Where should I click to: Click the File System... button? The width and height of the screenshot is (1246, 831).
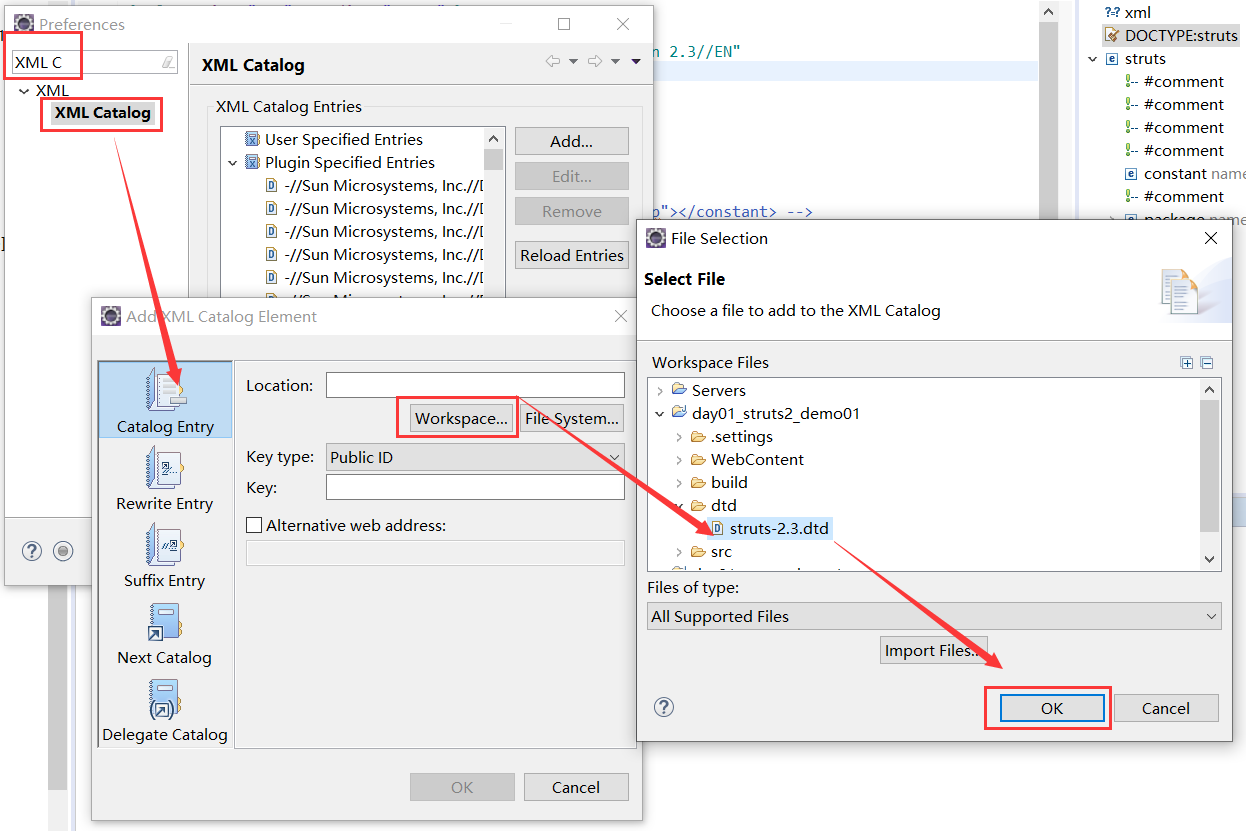(573, 418)
